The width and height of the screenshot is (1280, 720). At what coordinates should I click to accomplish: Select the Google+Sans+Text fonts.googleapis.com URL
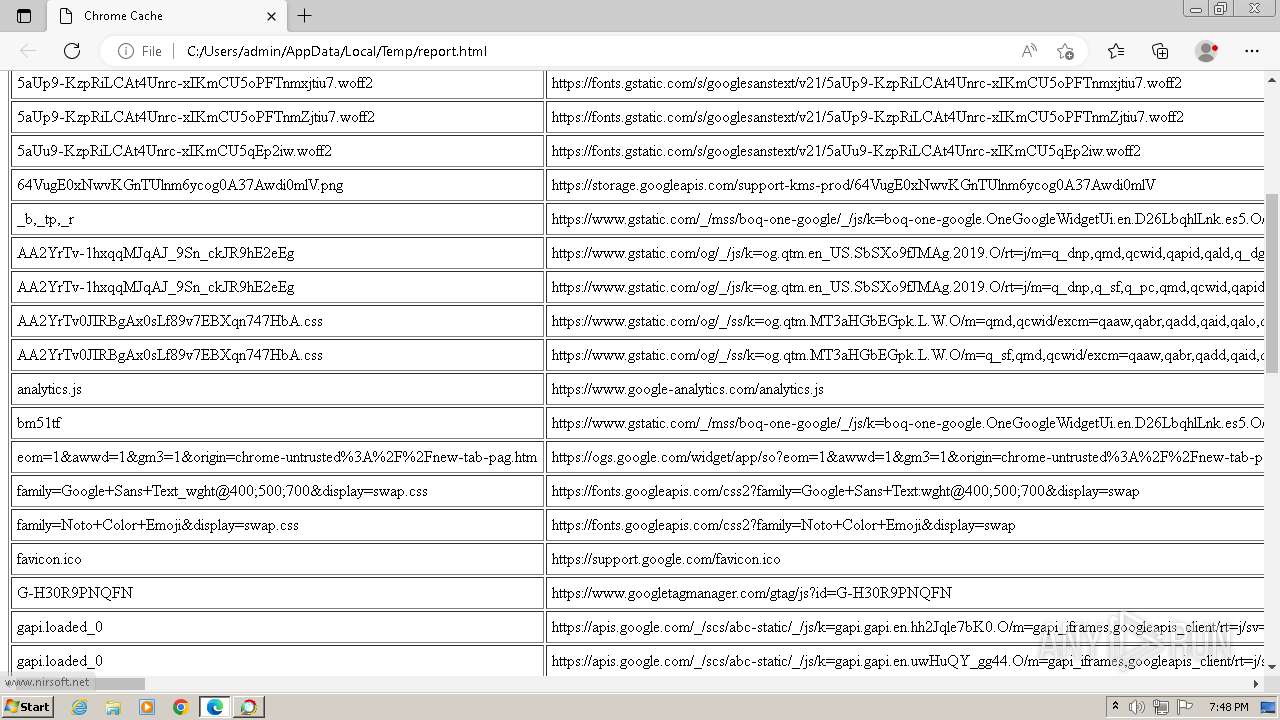pos(845,491)
